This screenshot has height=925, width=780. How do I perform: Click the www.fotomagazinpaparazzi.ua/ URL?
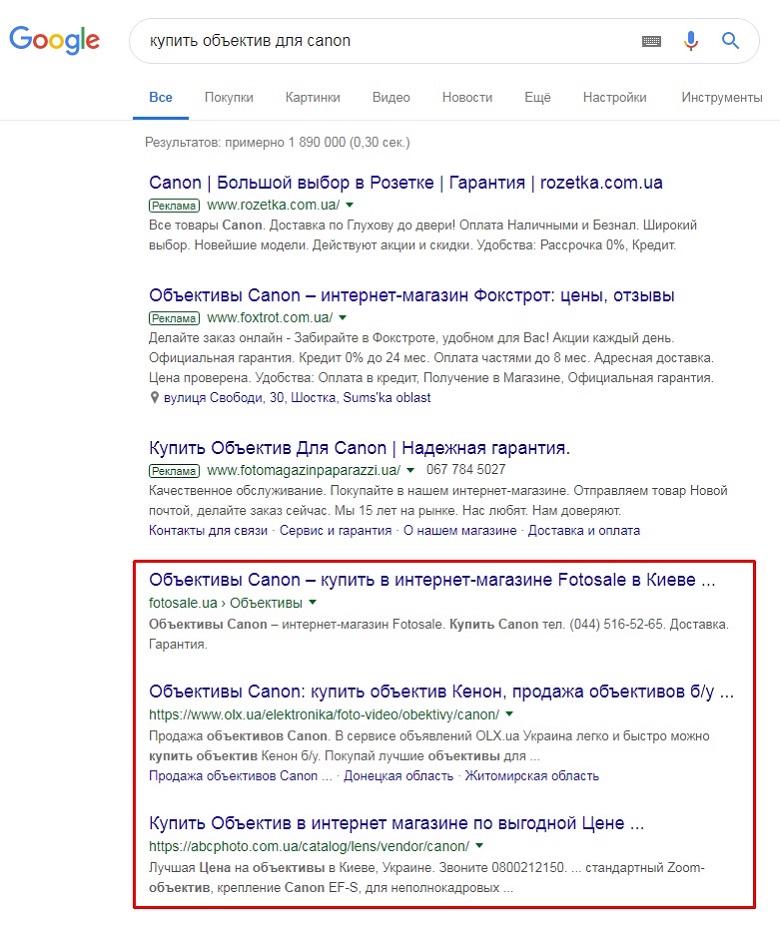click(x=304, y=471)
